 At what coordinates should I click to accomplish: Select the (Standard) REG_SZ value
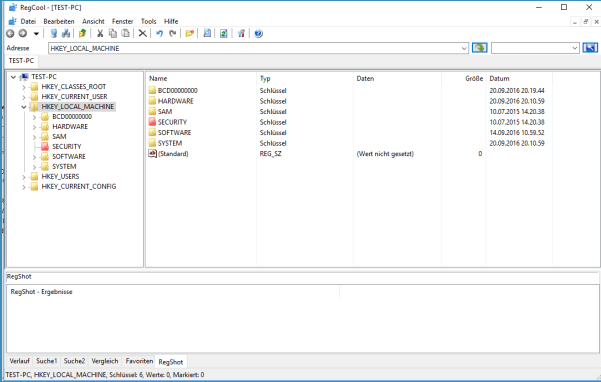point(173,154)
